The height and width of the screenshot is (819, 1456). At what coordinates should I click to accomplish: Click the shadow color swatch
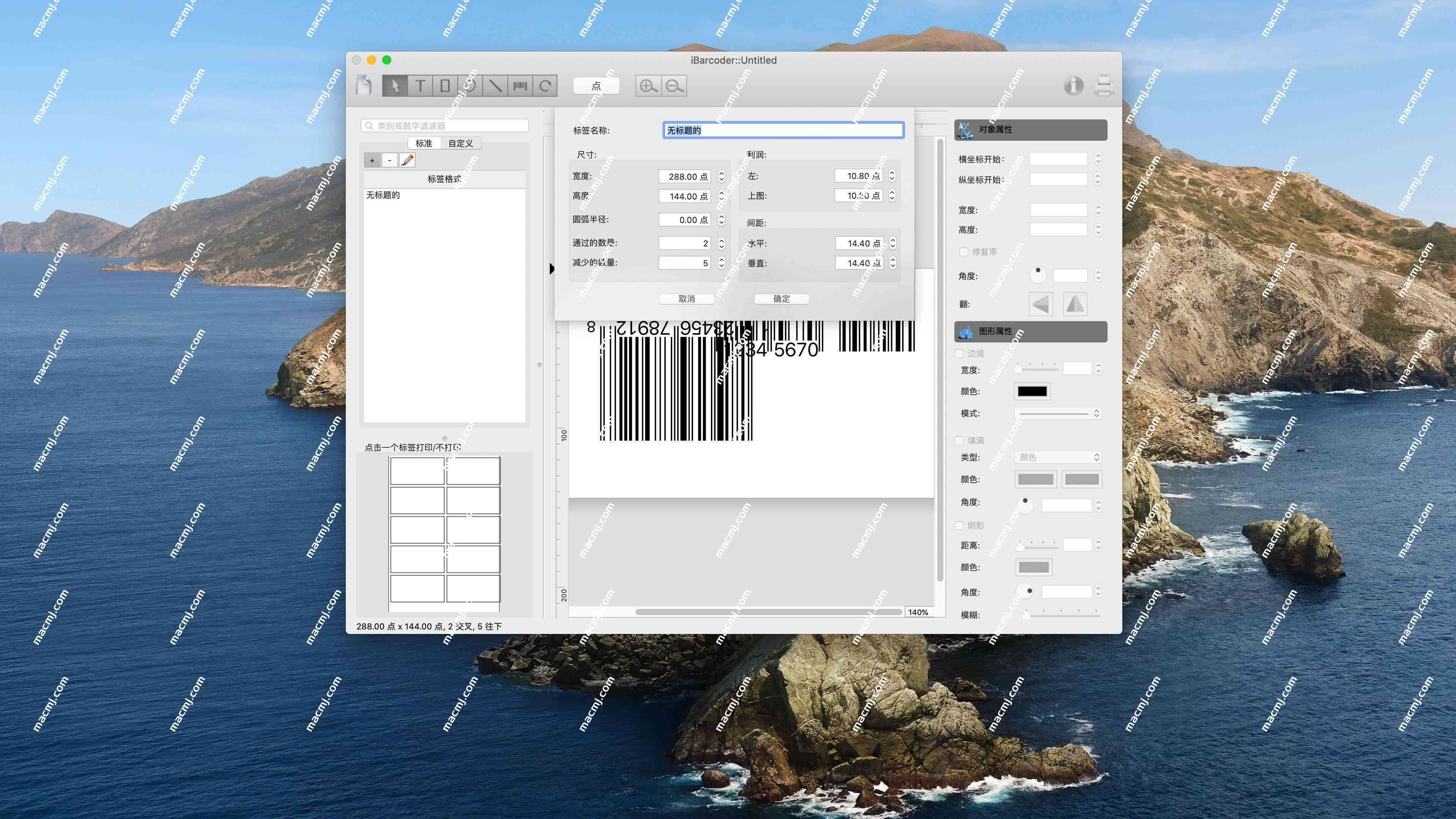1034,567
